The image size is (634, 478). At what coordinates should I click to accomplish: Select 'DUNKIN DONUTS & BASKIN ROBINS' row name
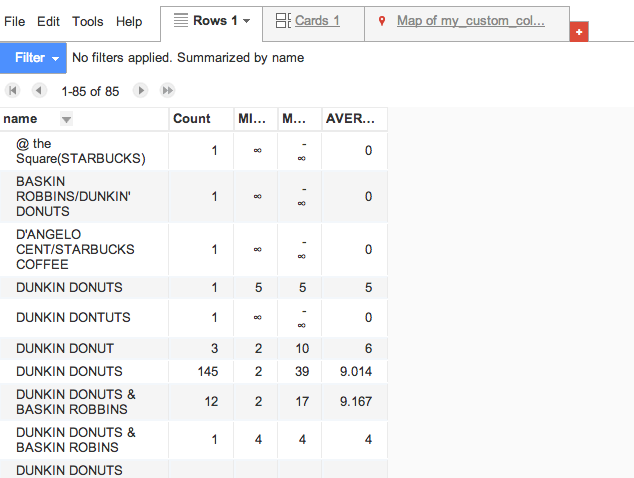pos(76,440)
